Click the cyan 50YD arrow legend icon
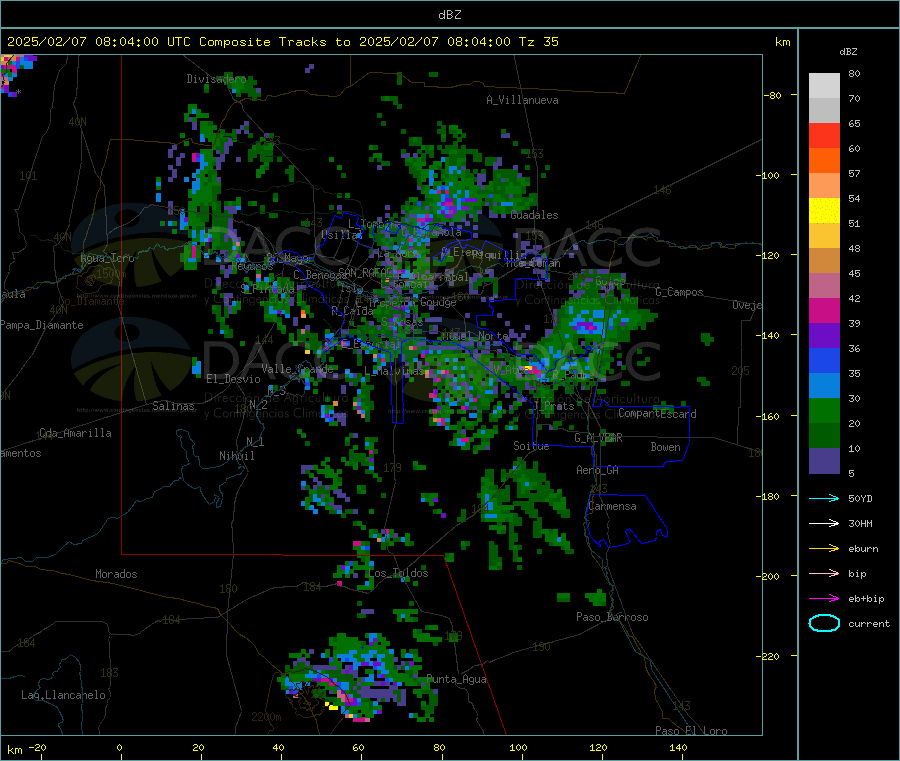The width and height of the screenshot is (900, 761). (824, 498)
